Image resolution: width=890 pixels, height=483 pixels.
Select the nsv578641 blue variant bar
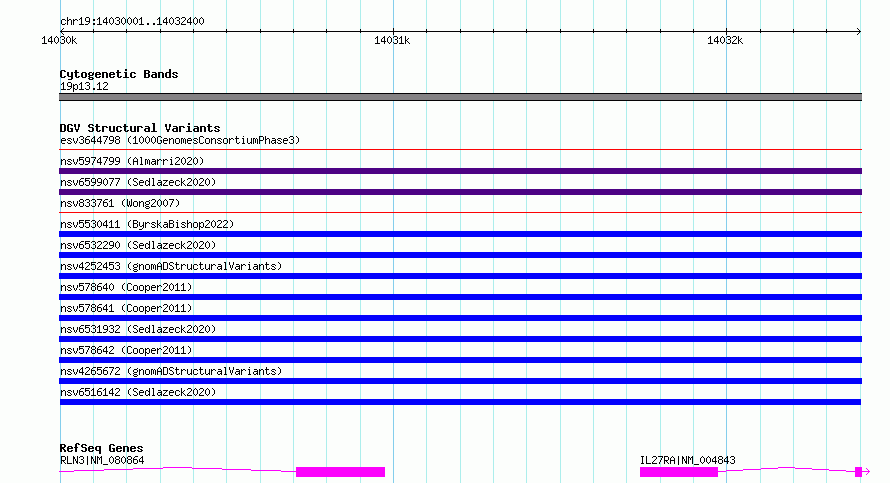(x=460, y=318)
